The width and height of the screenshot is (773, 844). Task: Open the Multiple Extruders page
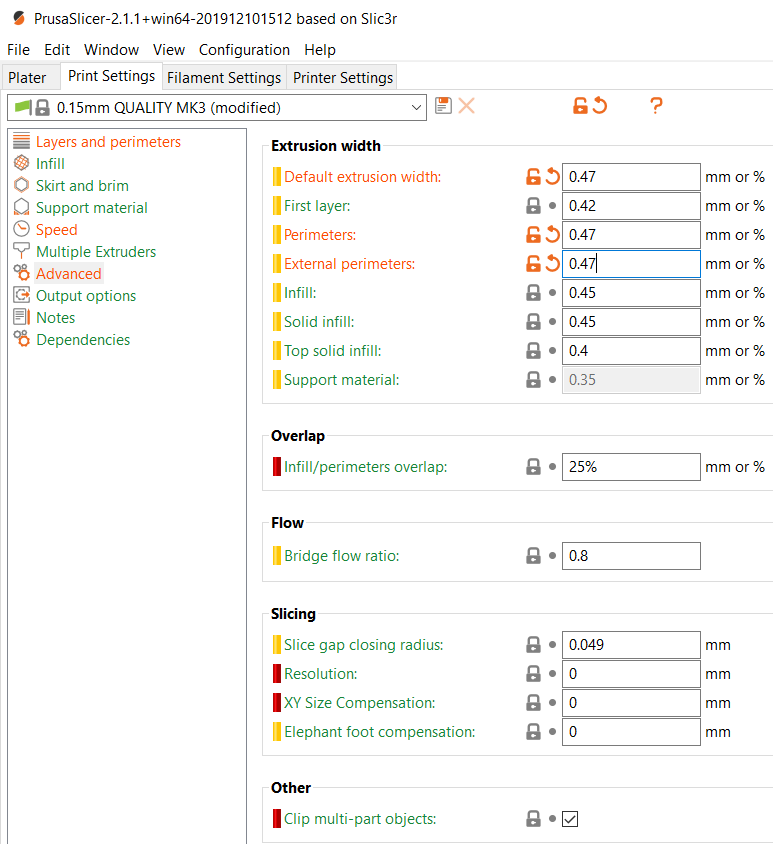tap(96, 251)
